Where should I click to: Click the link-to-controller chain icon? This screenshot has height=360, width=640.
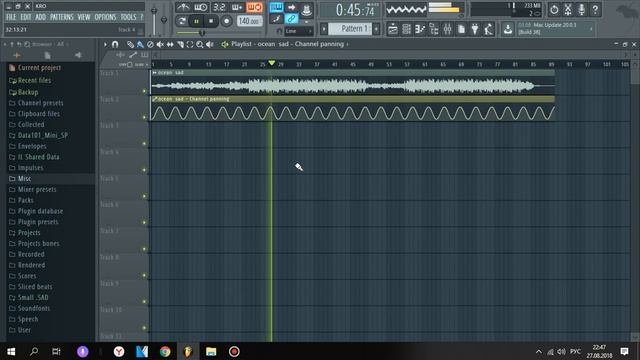291,19
